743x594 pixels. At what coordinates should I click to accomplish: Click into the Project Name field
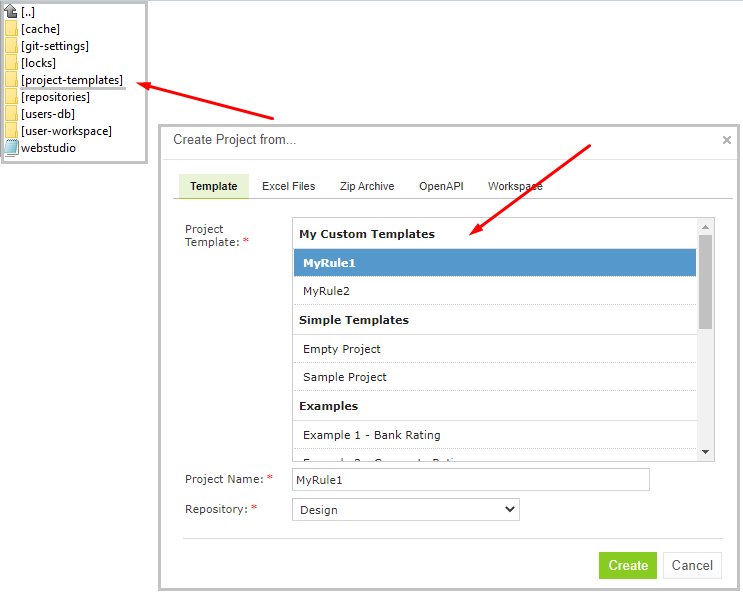[470, 480]
